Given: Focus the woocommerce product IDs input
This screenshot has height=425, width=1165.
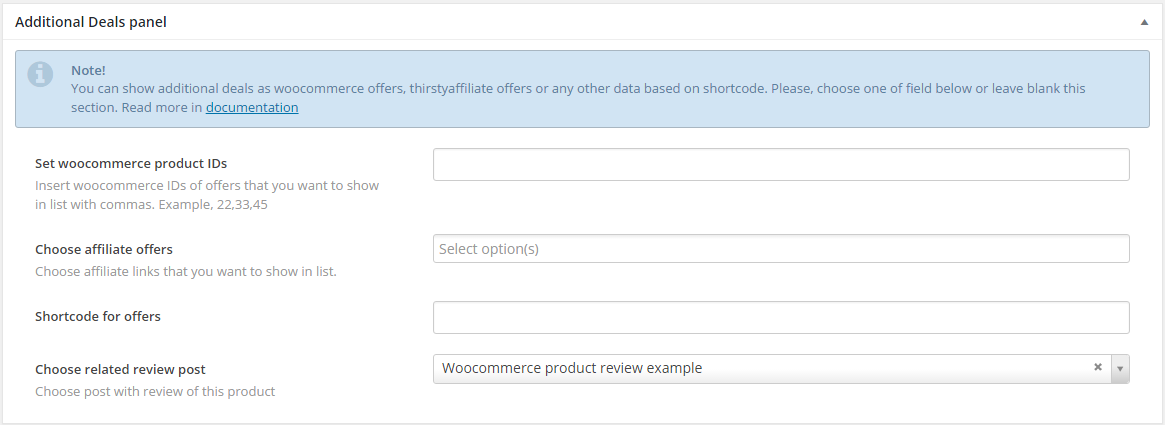Looking at the screenshot, I should [x=780, y=165].
